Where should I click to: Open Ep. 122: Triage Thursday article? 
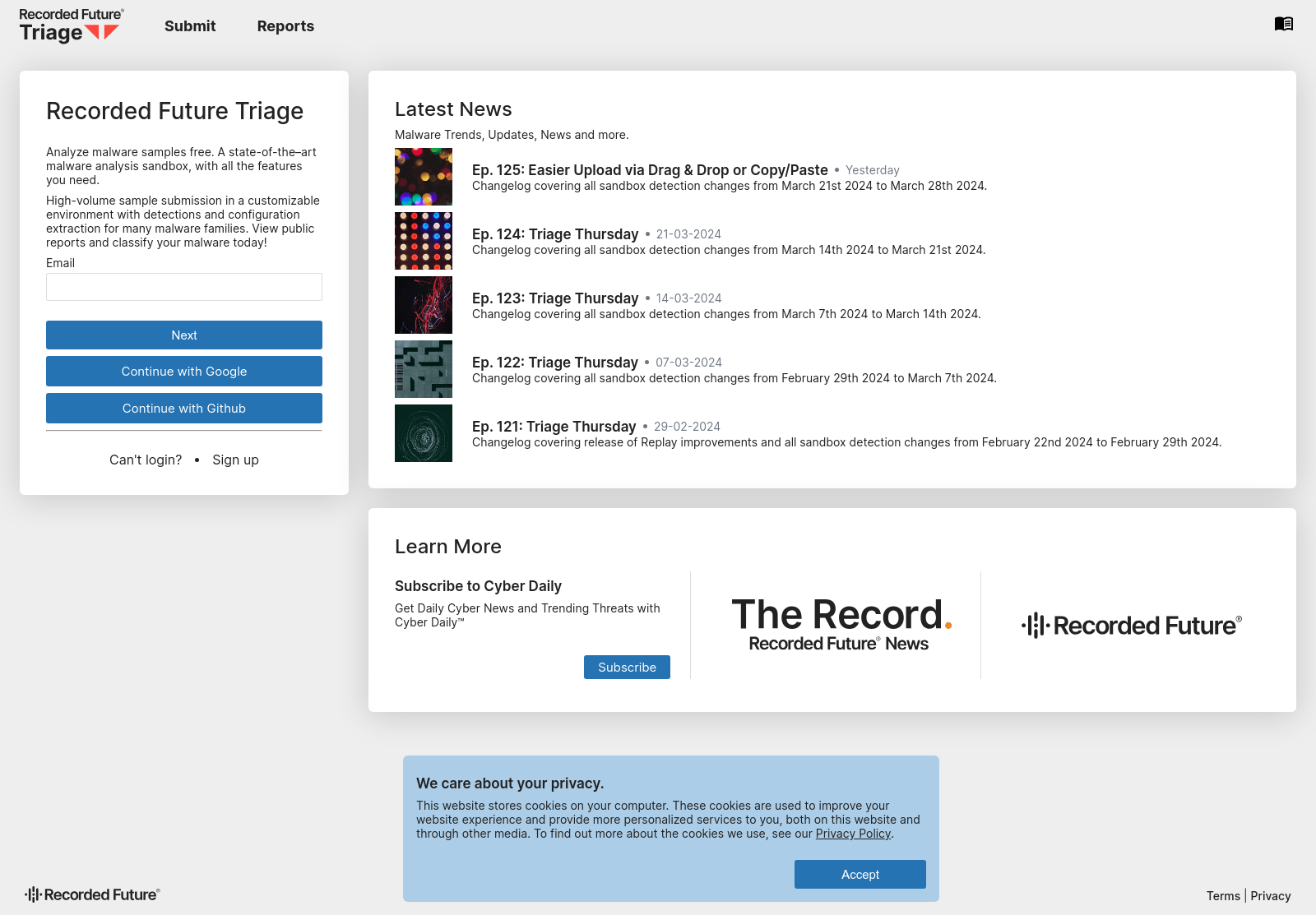[x=555, y=363]
